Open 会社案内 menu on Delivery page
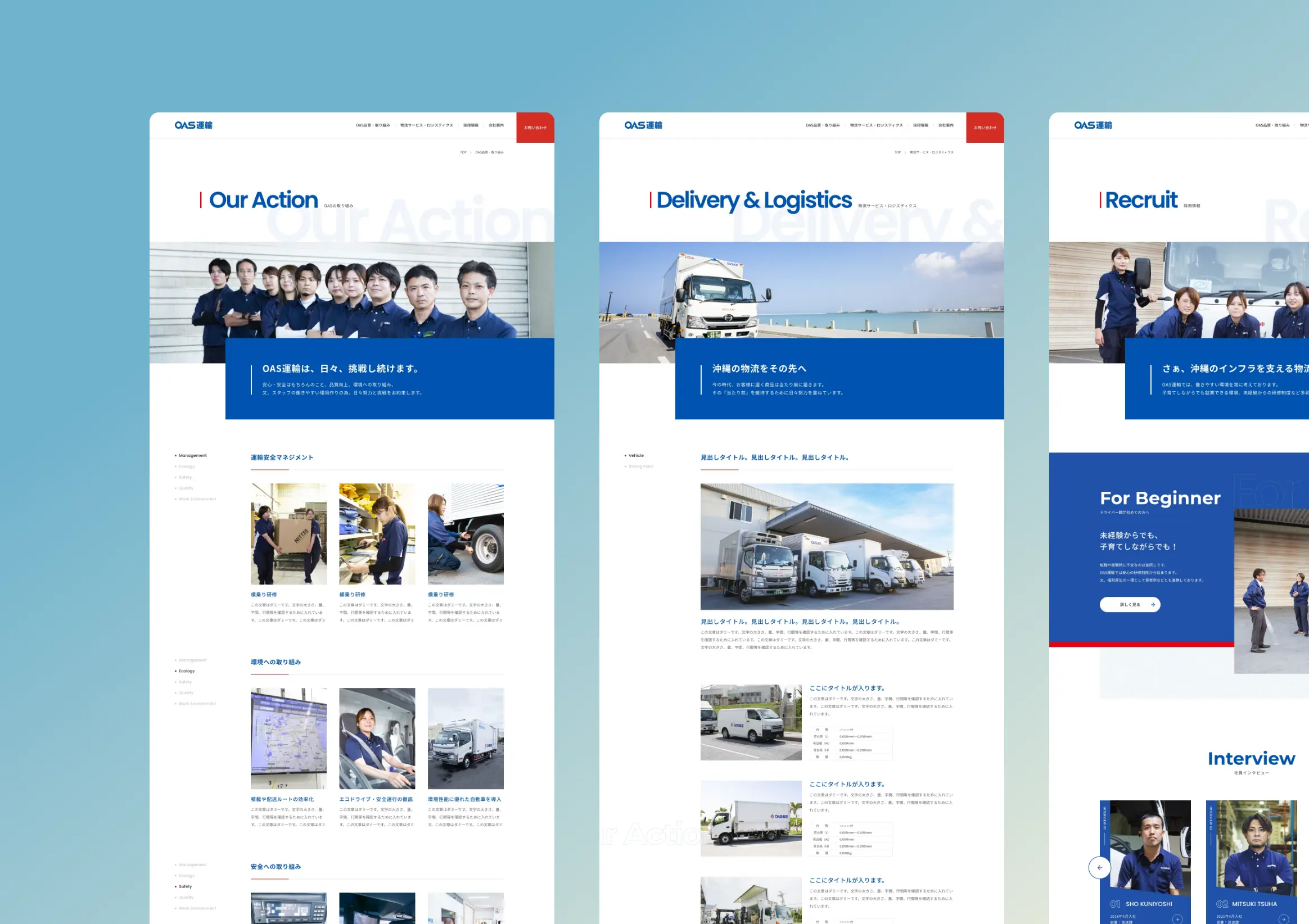This screenshot has height=924, width=1309. click(945, 125)
